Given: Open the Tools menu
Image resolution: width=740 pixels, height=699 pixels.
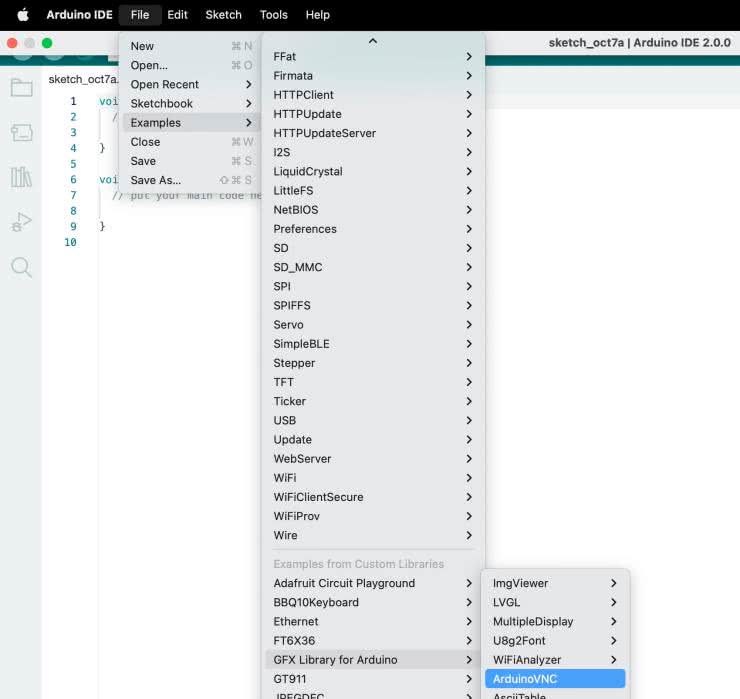Looking at the screenshot, I should tap(273, 15).
